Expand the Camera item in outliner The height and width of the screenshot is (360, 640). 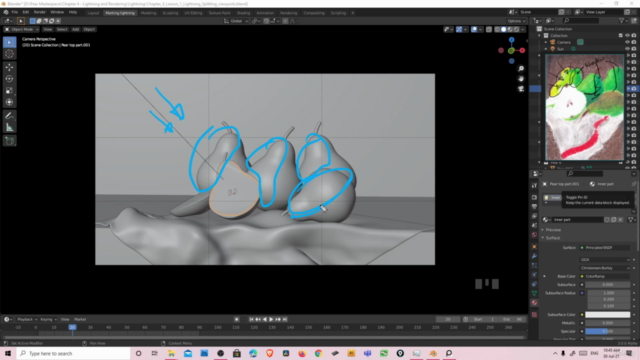[x=546, y=42]
